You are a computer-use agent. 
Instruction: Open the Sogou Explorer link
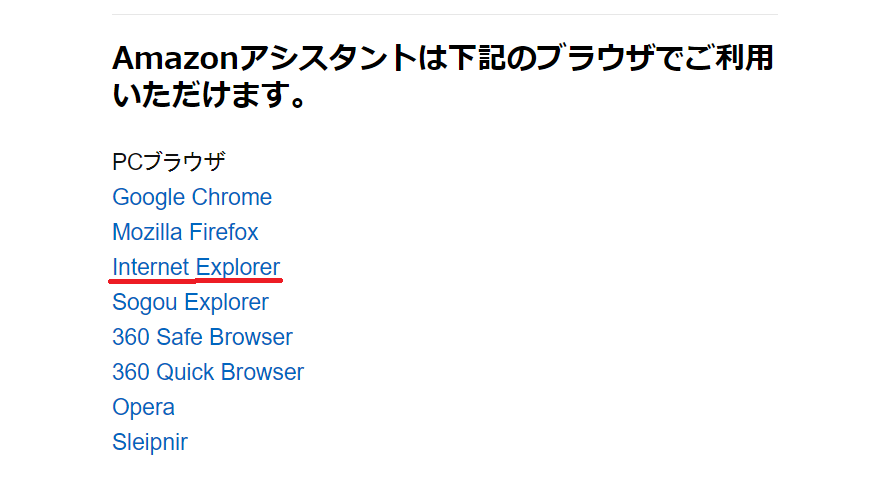coord(190,302)
